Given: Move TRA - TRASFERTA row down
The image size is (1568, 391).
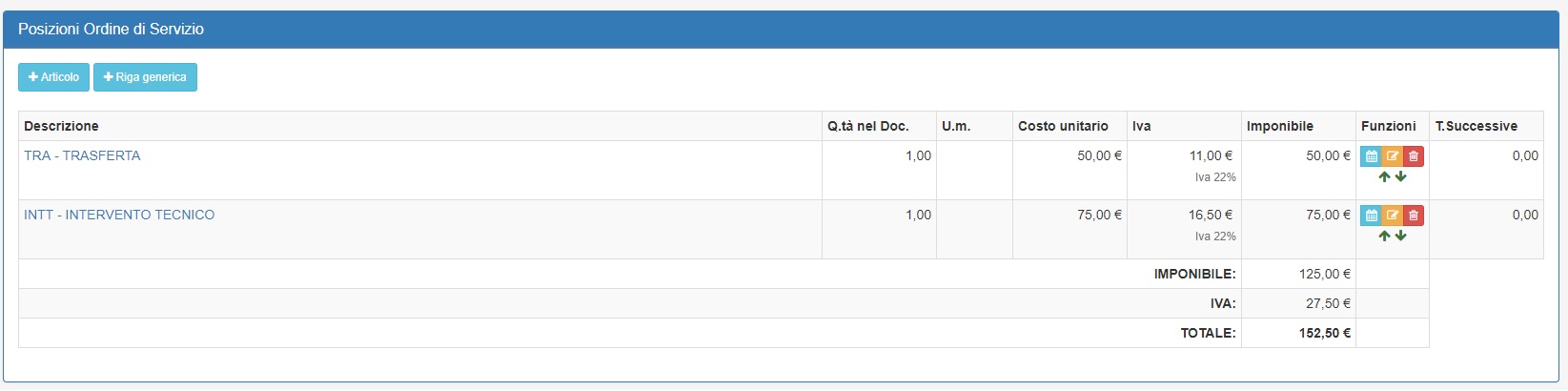Looking at the screenshot, I should [x=1401, y=177].
